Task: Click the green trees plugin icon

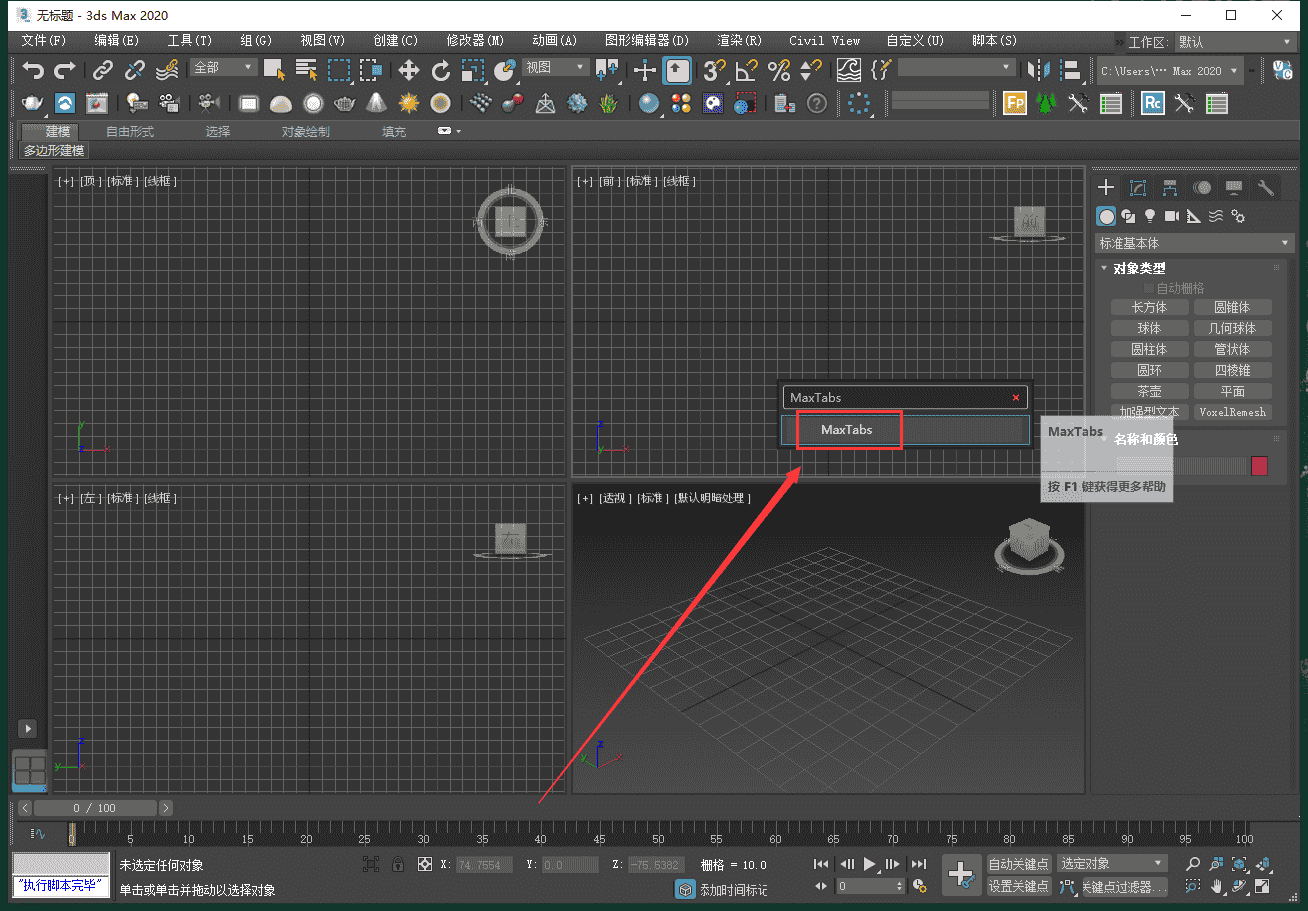Action: (1046, 103)
